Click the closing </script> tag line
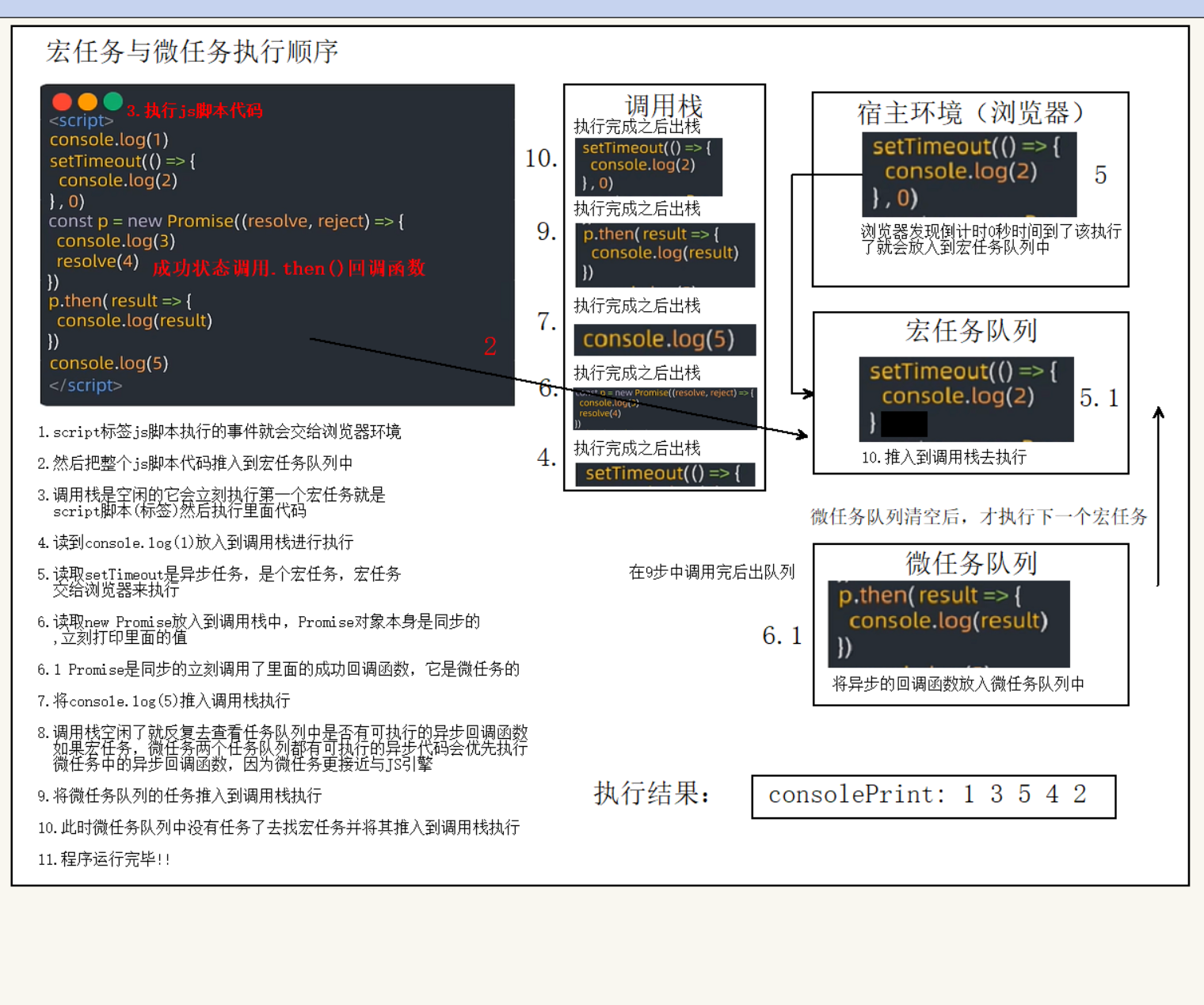The image size is (1204, 1005). point(86,386)
